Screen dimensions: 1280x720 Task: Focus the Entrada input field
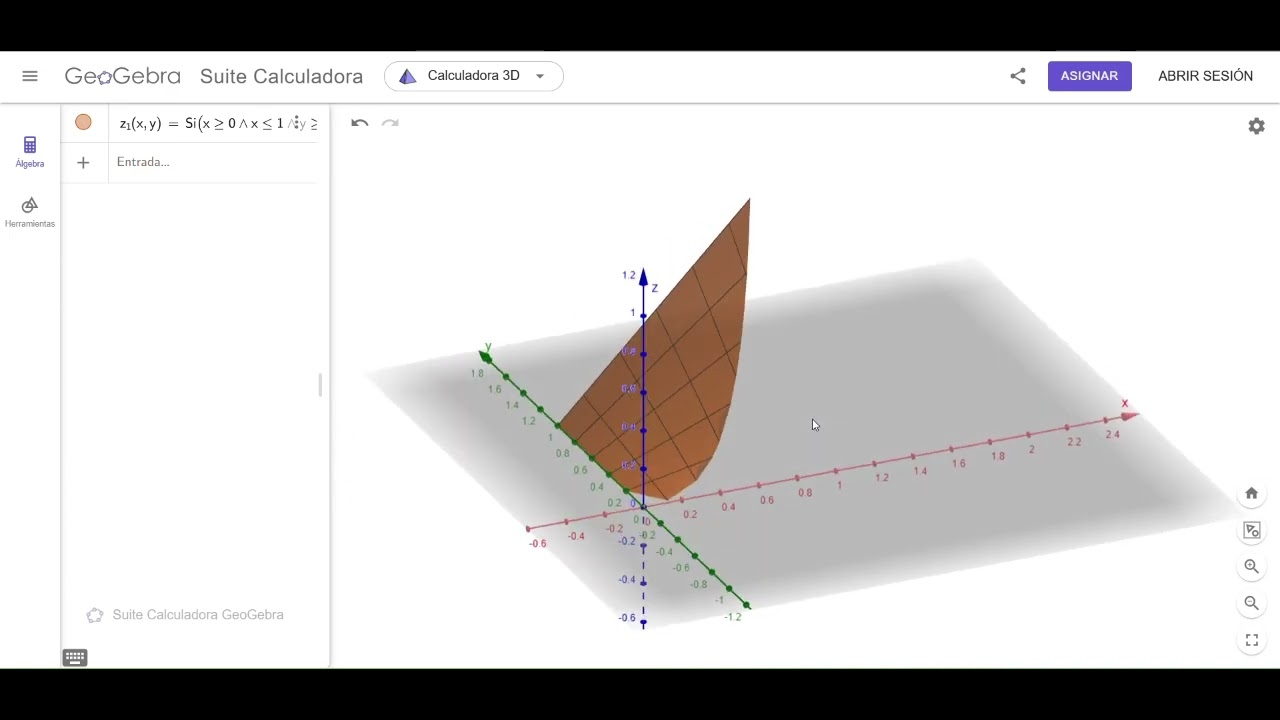[214, 162]
